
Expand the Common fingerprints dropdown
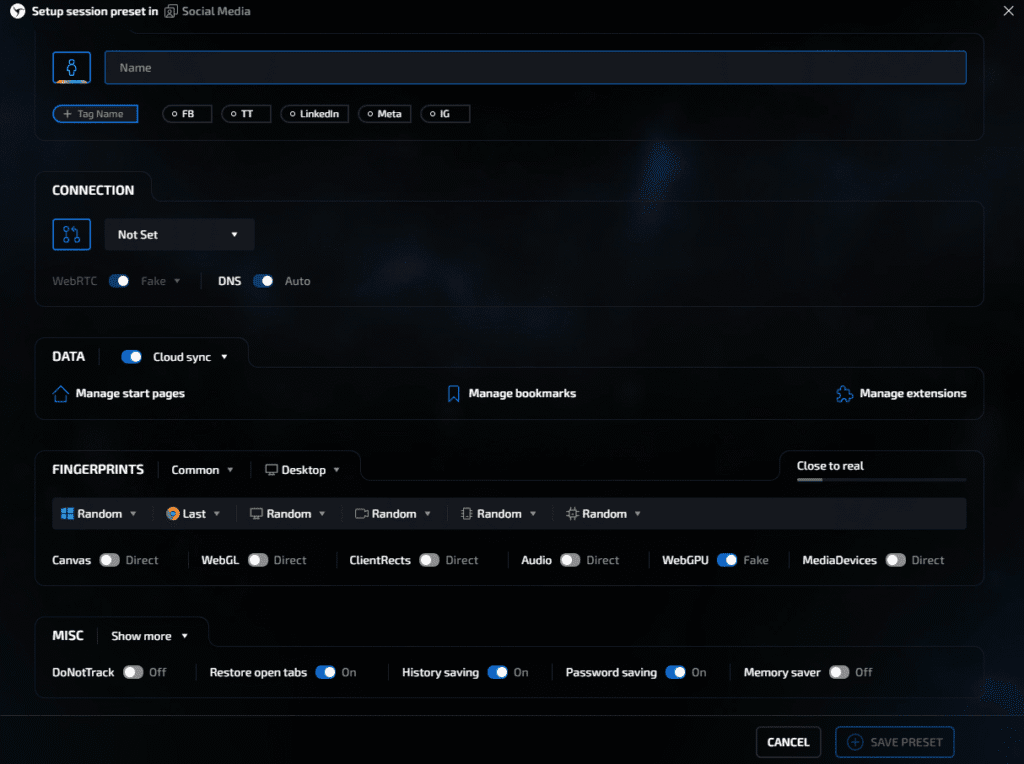tap(202, 469)
